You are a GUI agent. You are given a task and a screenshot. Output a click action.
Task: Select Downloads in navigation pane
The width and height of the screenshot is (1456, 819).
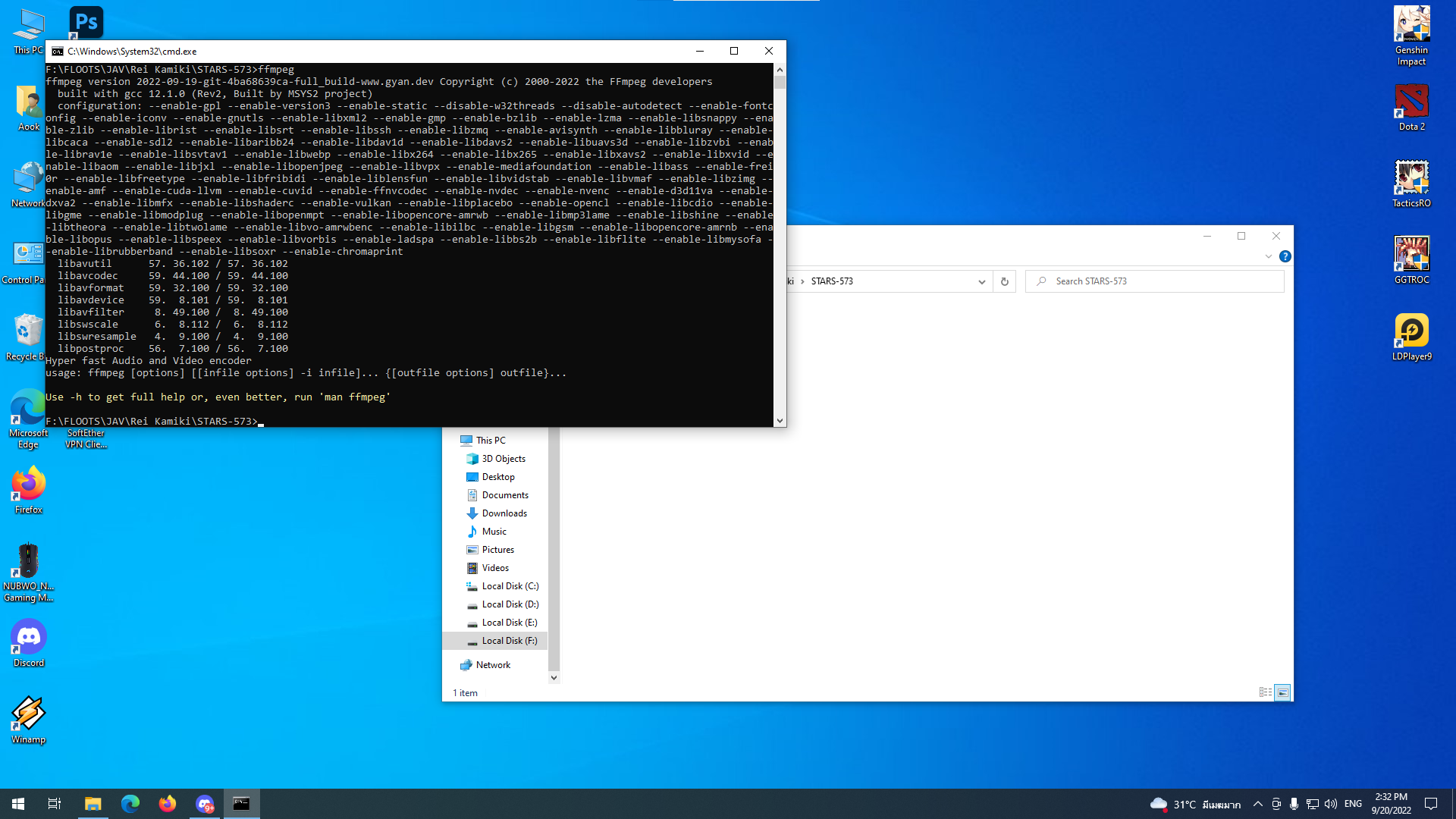(504, 513)
